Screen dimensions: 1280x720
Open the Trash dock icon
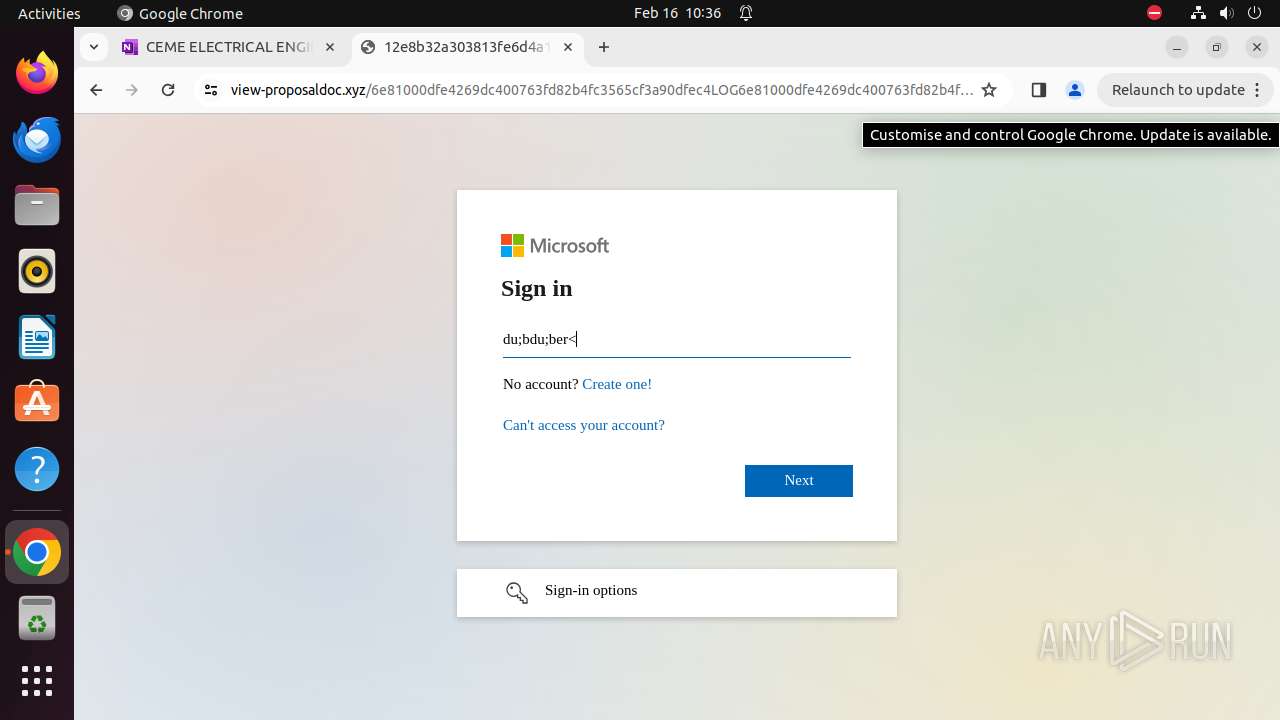pyautogui.click(x=37, y=618)
